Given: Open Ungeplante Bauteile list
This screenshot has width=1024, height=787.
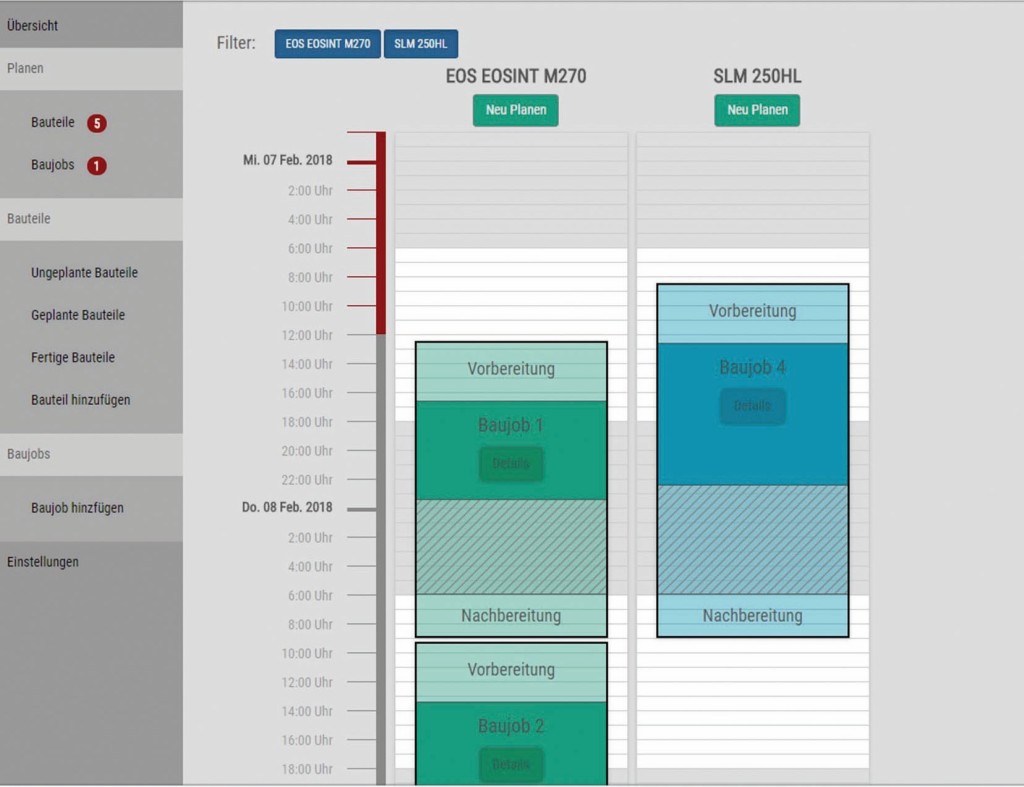Looking at the screenshot, I should tap(84, 273).
